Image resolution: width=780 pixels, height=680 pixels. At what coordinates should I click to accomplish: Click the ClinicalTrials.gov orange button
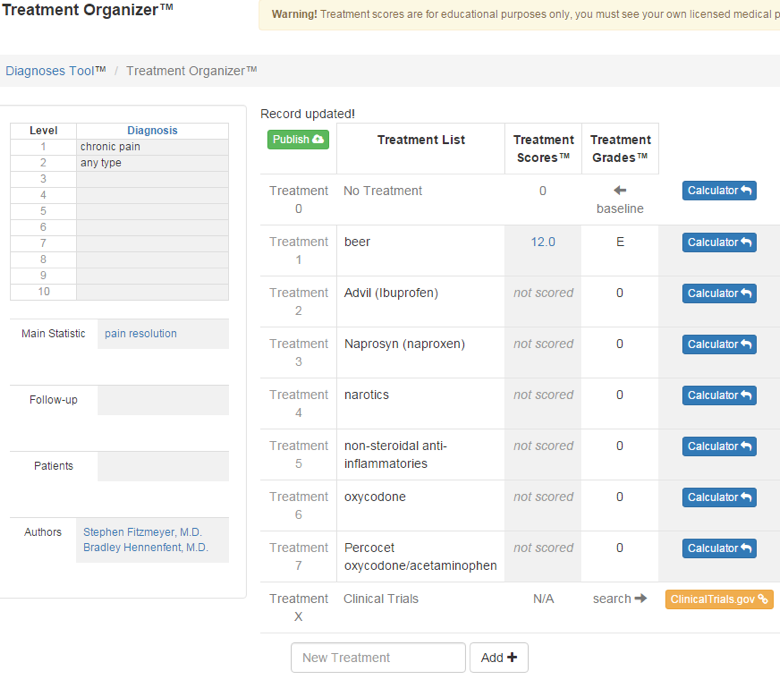coord(719,599)
